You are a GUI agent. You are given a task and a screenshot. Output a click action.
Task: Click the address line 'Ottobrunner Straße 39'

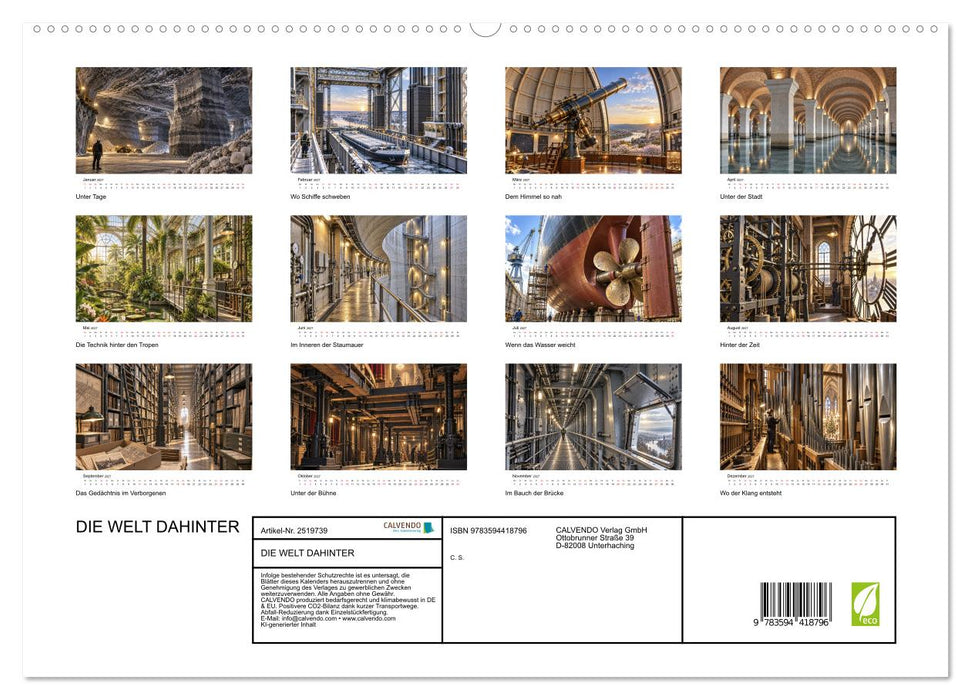click(x=594, y=538)
